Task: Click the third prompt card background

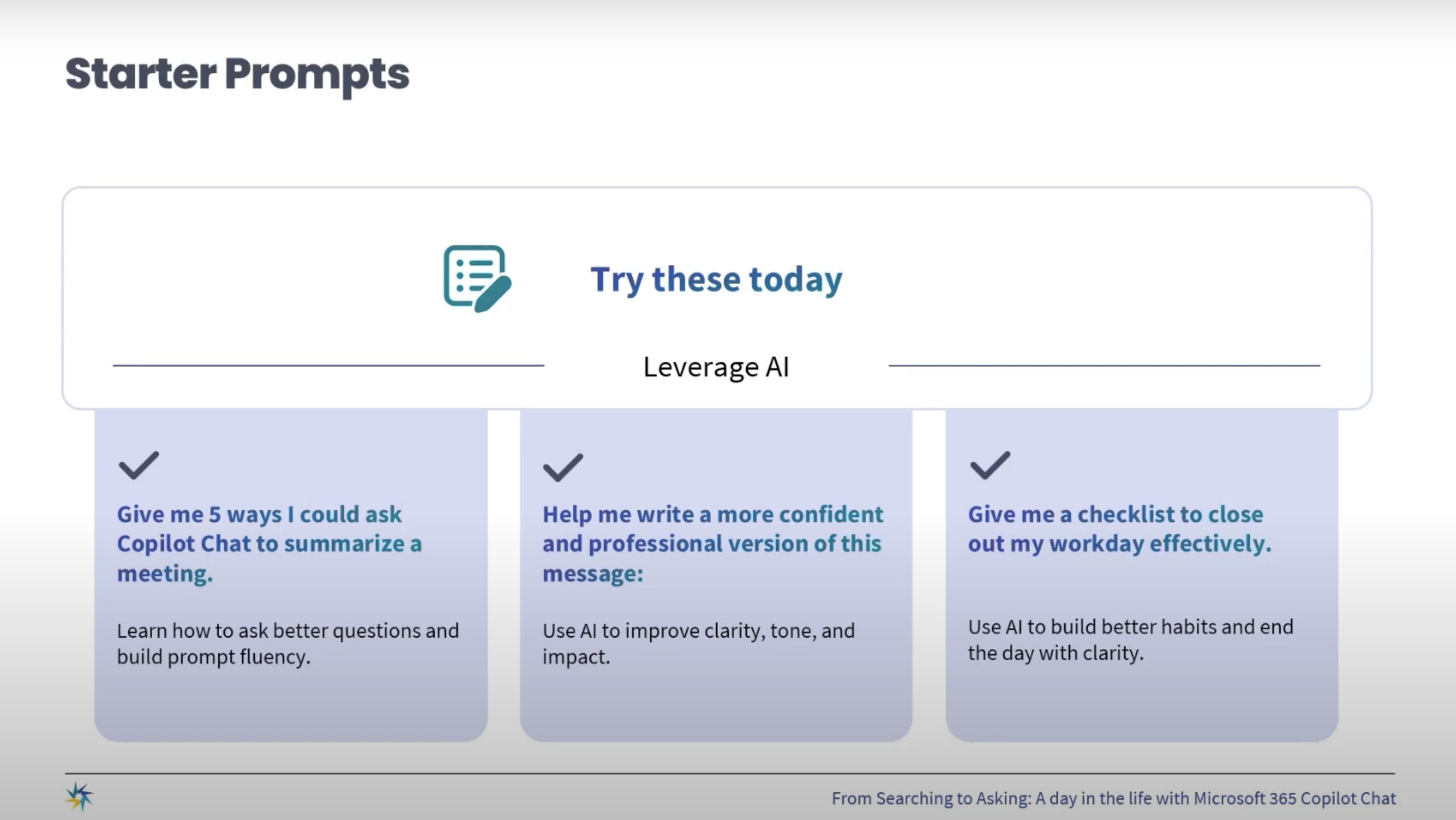Action: pos(1142,705)
